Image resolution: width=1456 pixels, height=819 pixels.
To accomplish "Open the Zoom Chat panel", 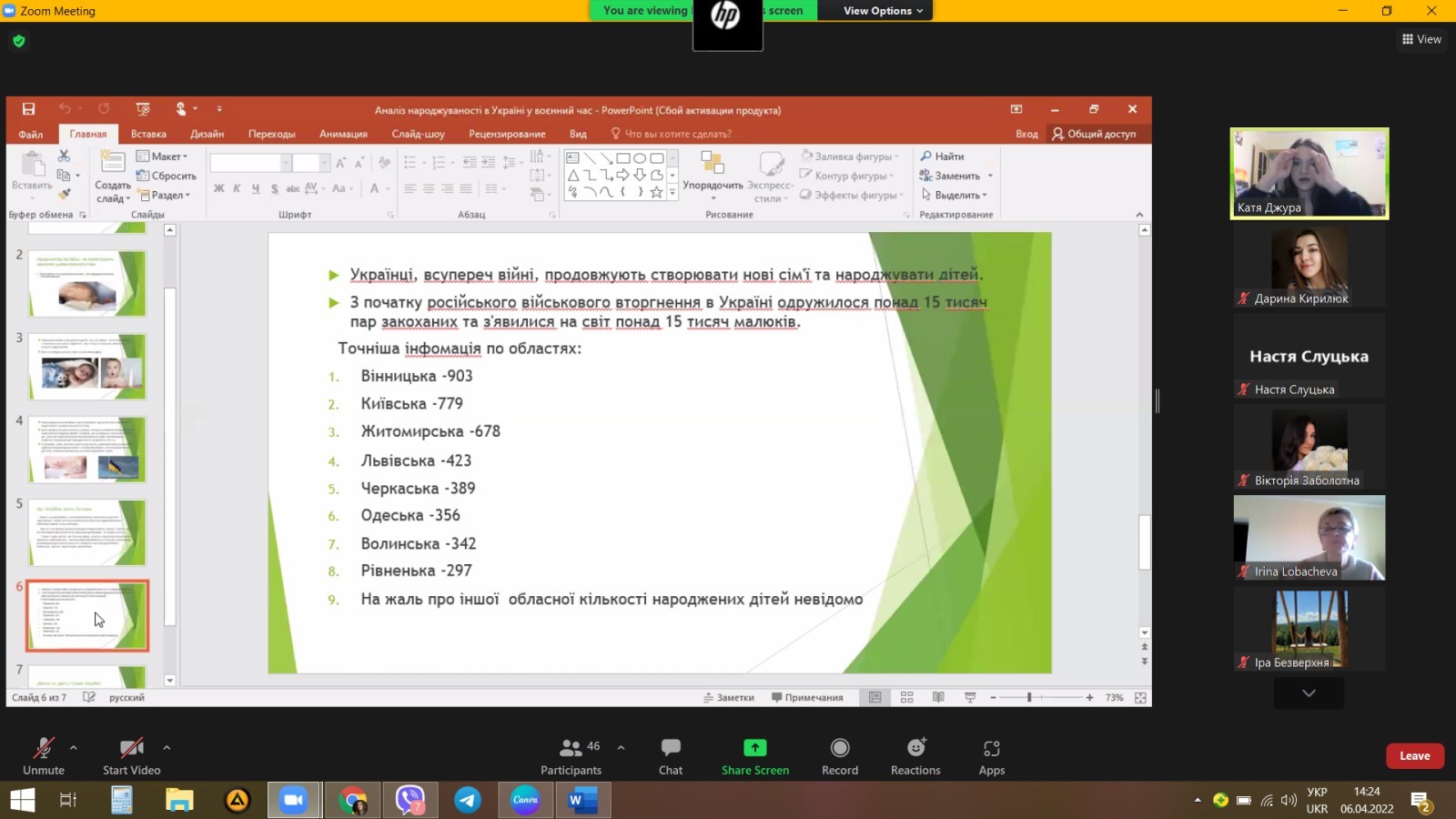I will coord(671,755).
